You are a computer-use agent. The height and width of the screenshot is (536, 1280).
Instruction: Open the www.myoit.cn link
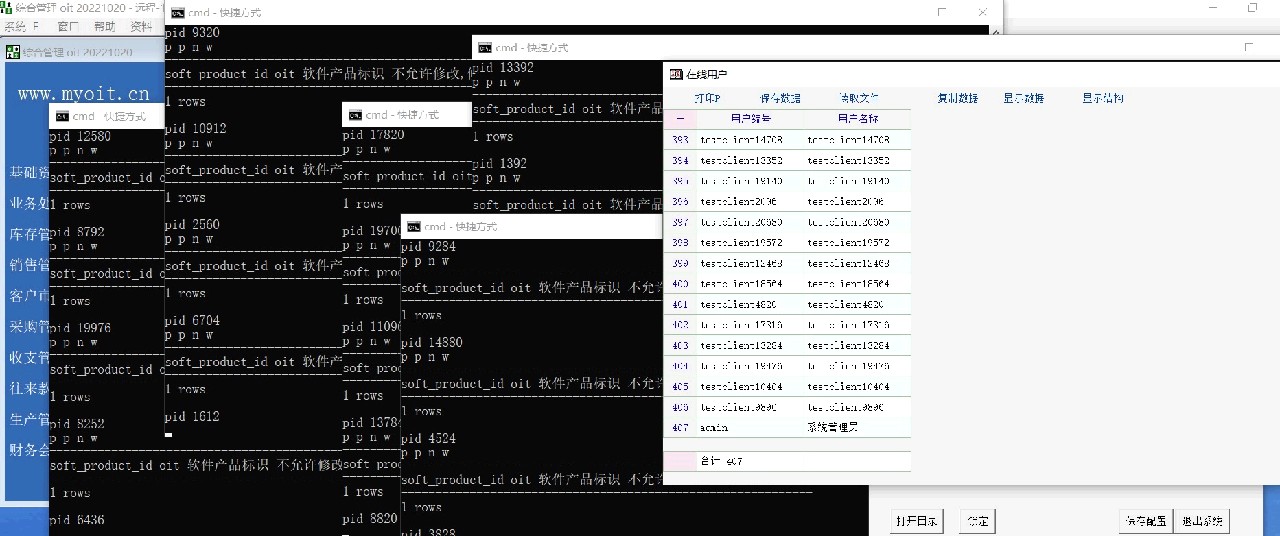pyautogui.click(x=83, y=94)
